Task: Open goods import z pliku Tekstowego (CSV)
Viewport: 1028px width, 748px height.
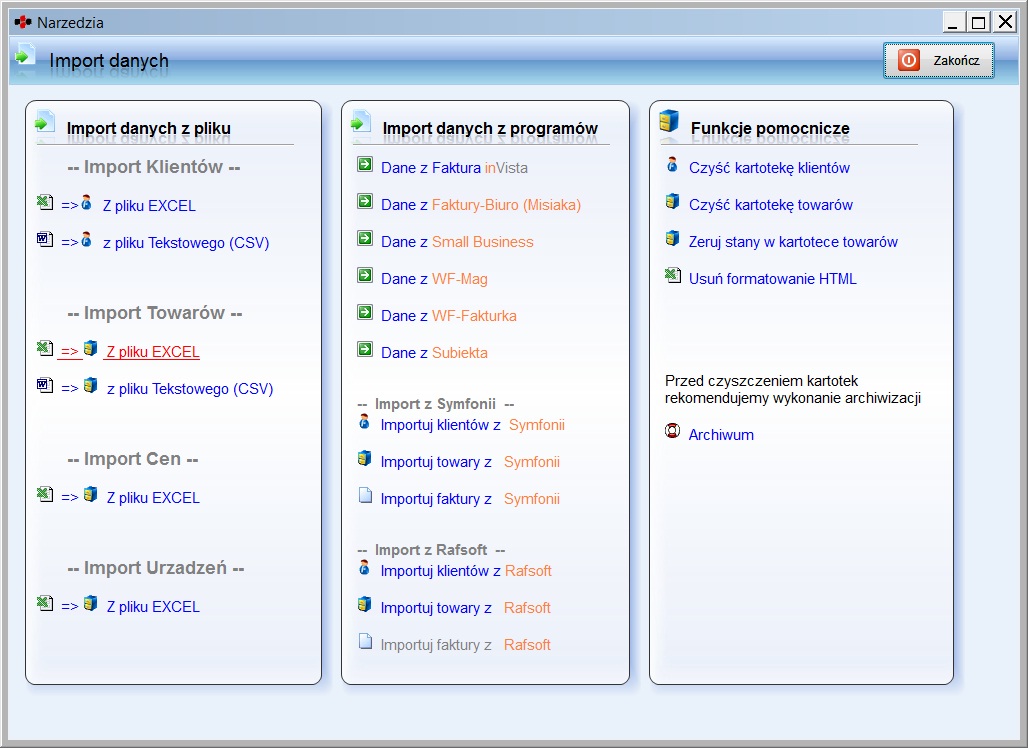Action: coord(190,389)
